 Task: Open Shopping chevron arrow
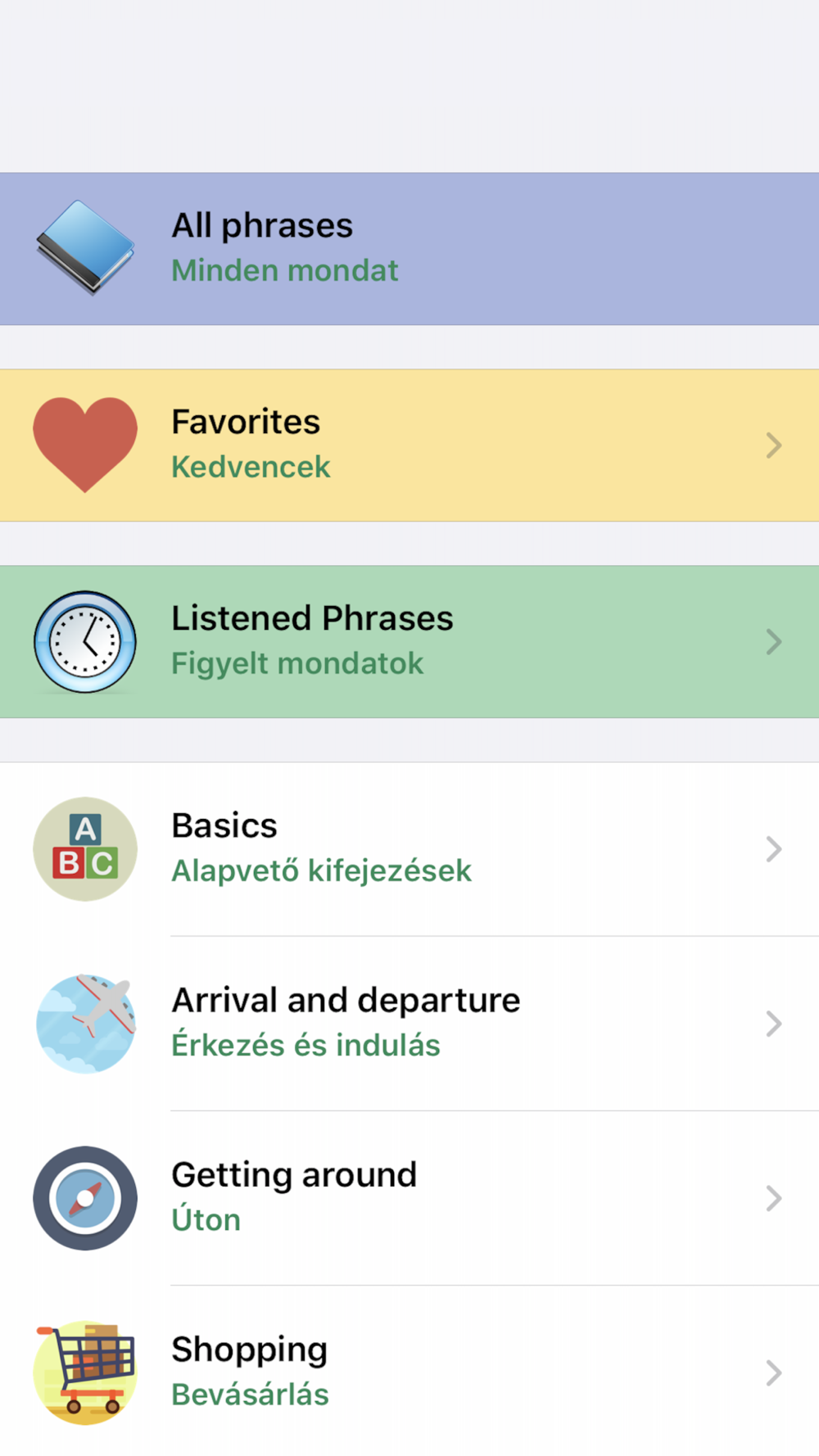774,1372
